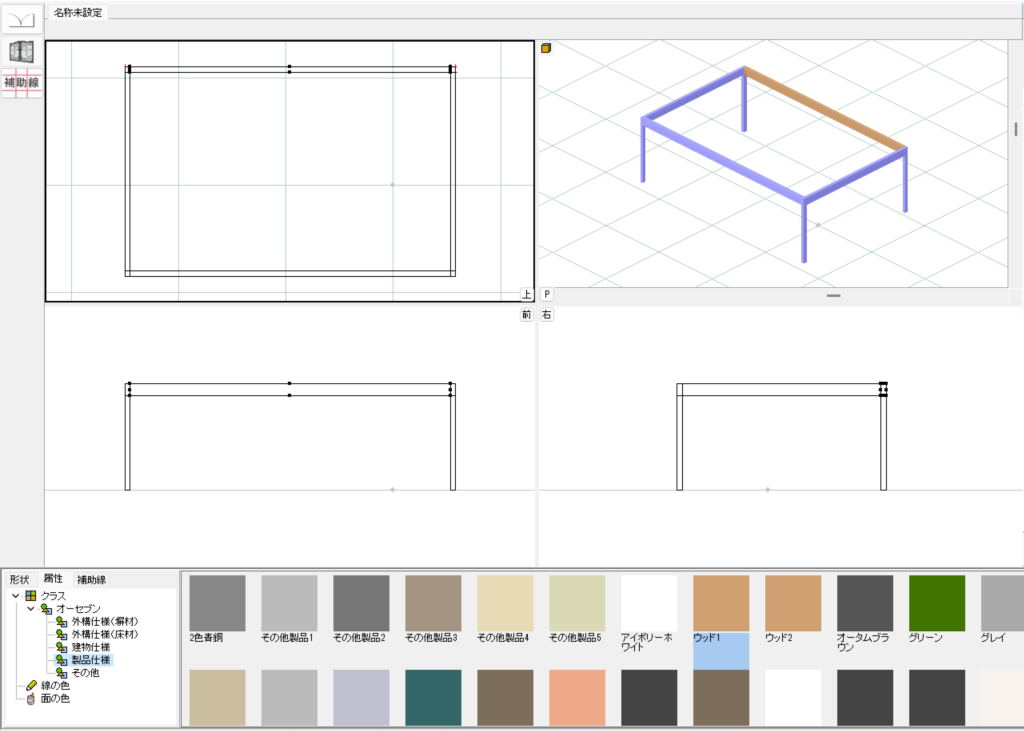Click the 線の色 pencil icon
Viewport: 1024px width, 731px height.
click(x=31, y=686)
